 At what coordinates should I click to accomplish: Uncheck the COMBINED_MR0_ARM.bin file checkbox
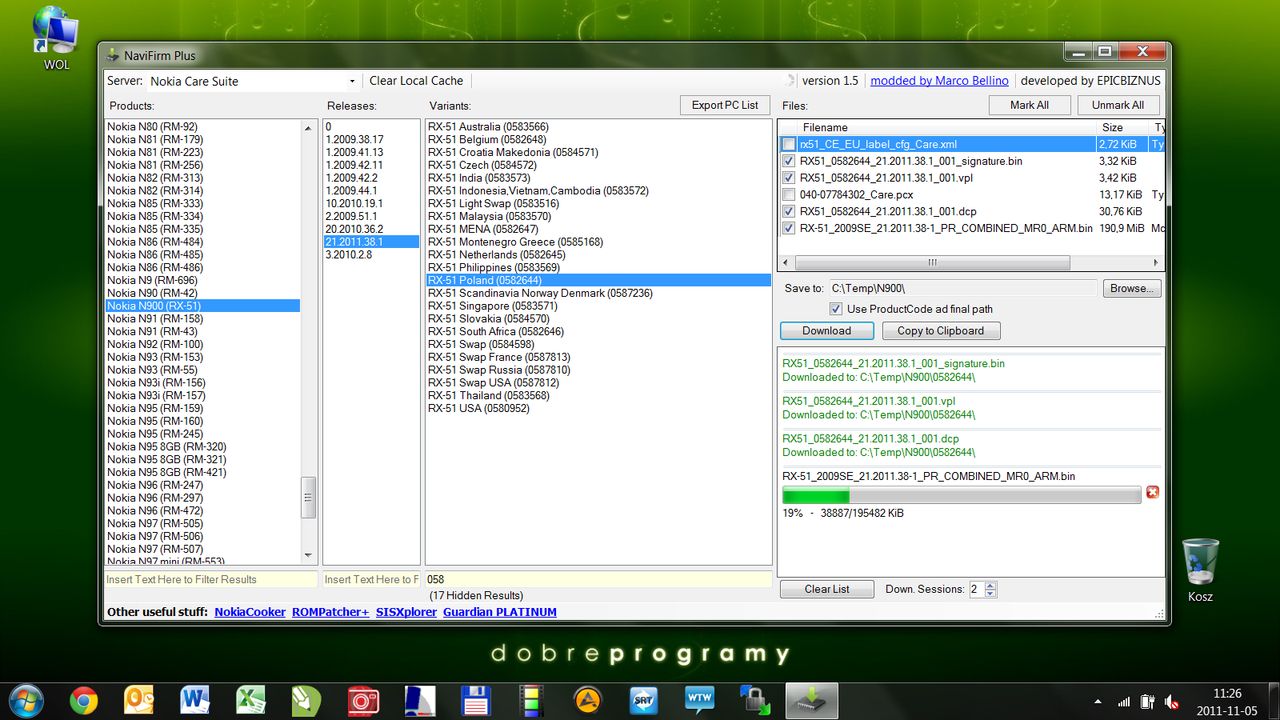[x=790, y=229]
